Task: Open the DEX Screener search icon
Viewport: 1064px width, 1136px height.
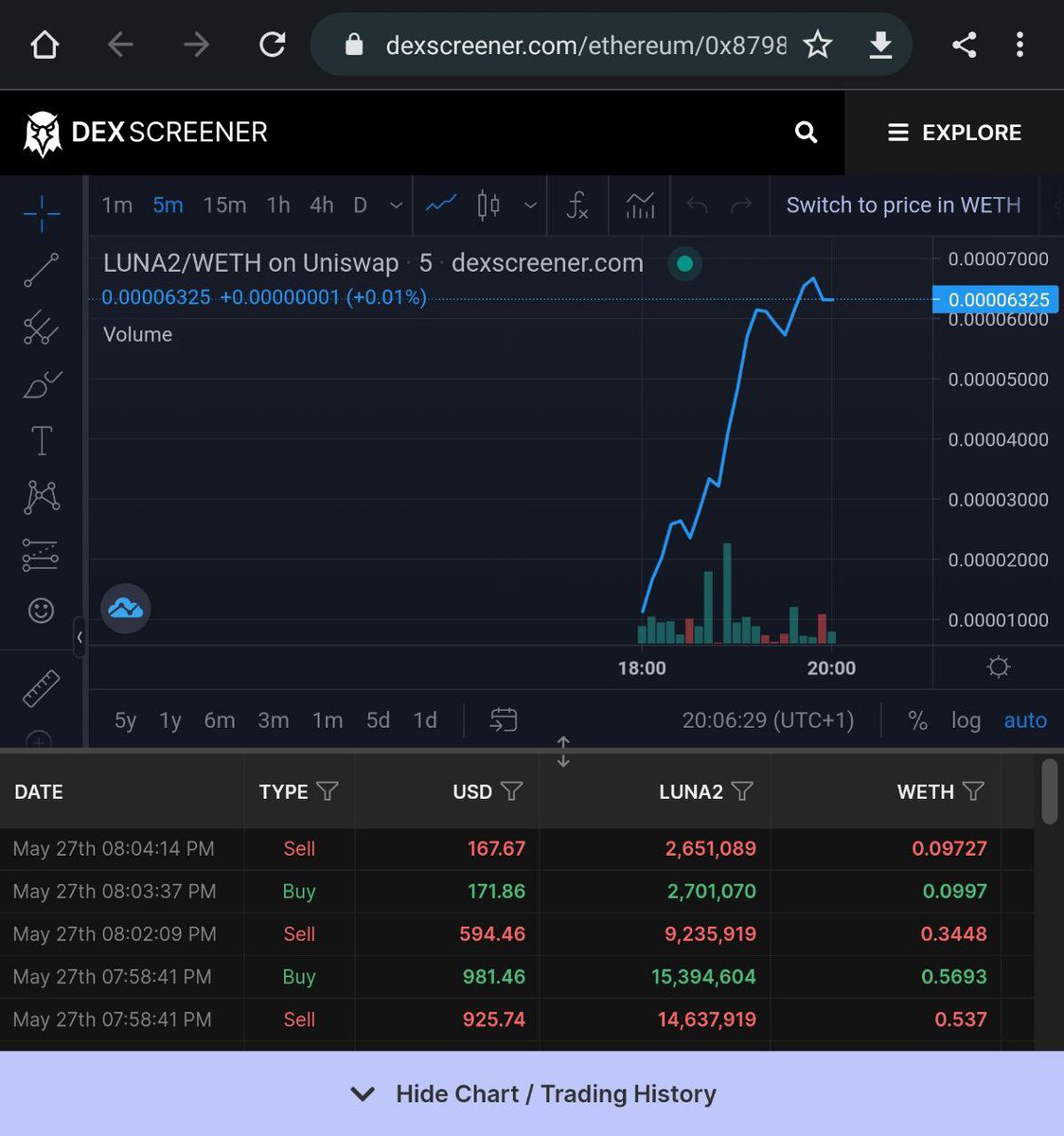Action: (x=806, y=133)
